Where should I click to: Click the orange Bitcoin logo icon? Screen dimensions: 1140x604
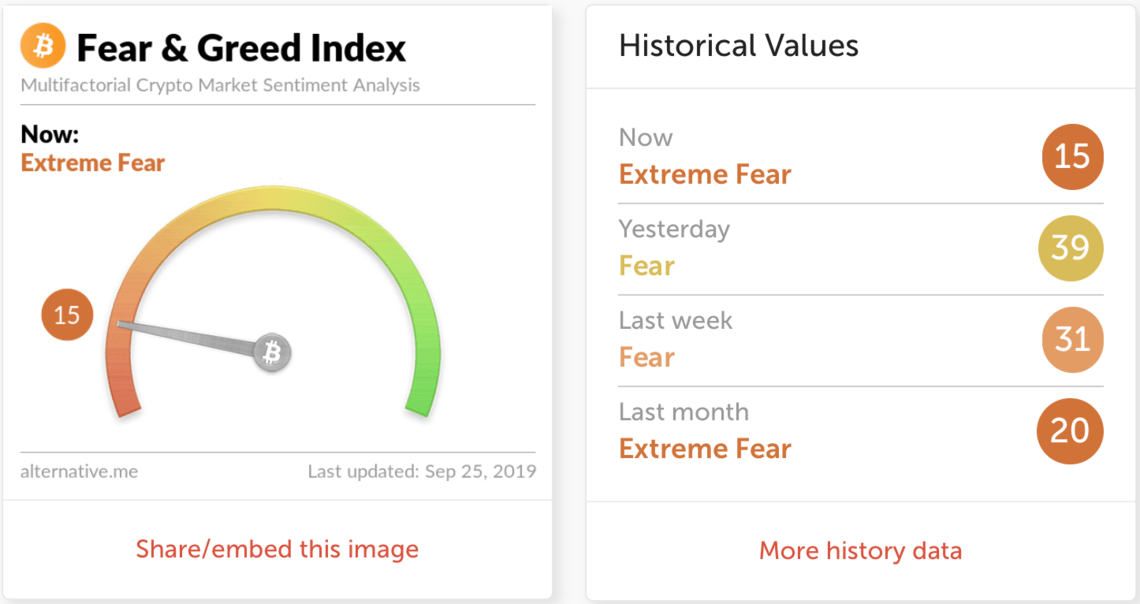tap(43, 46)
